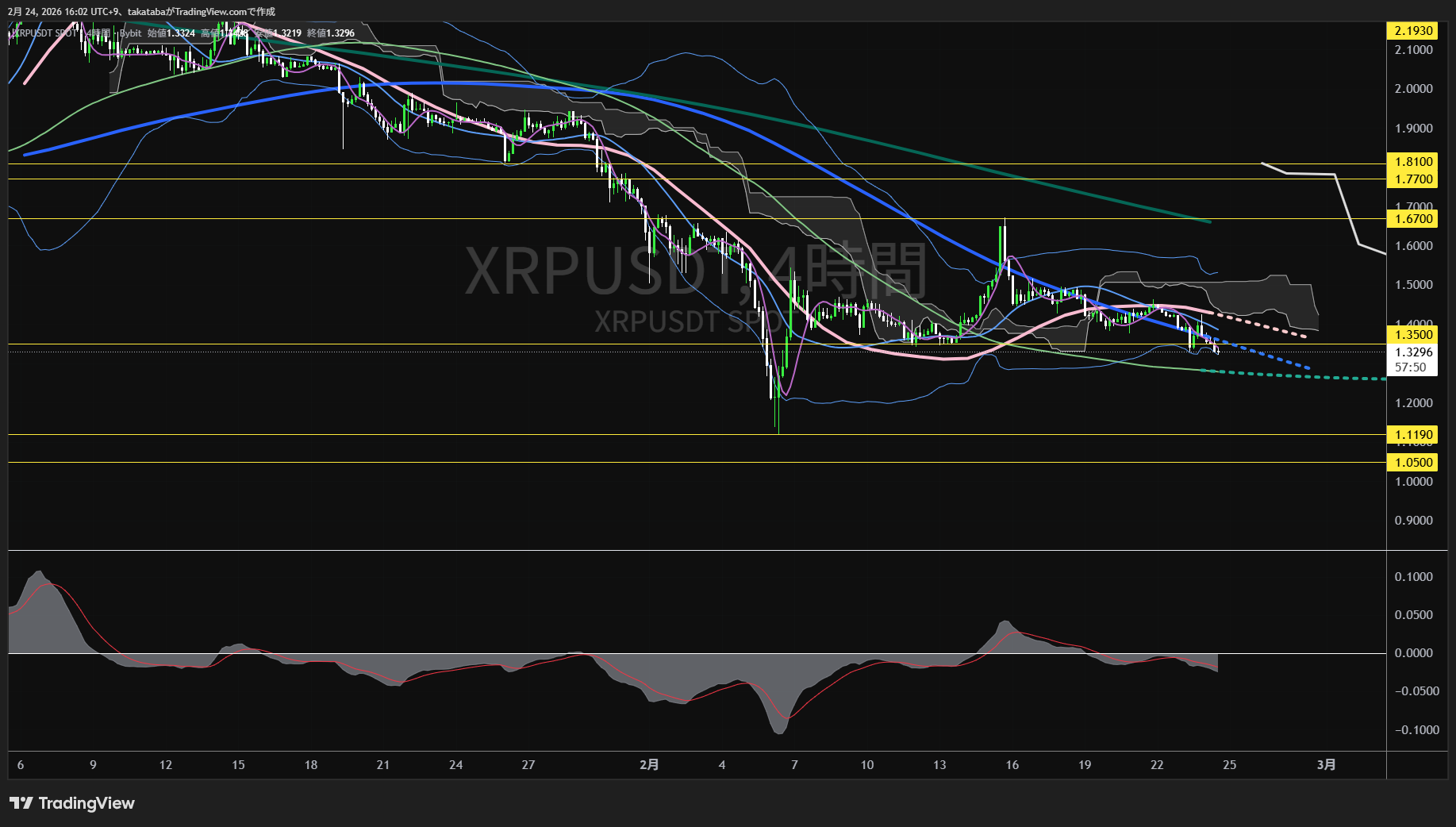The image size is (1456, 827).
Task: Click the TradingView logo icon
Action: tap(21, 803)
